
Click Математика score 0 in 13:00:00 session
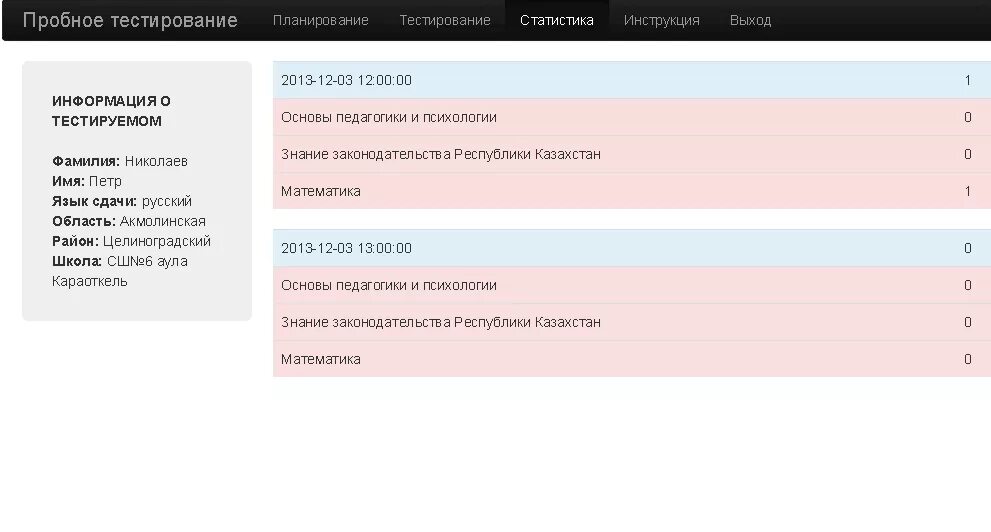click(968, 360)
